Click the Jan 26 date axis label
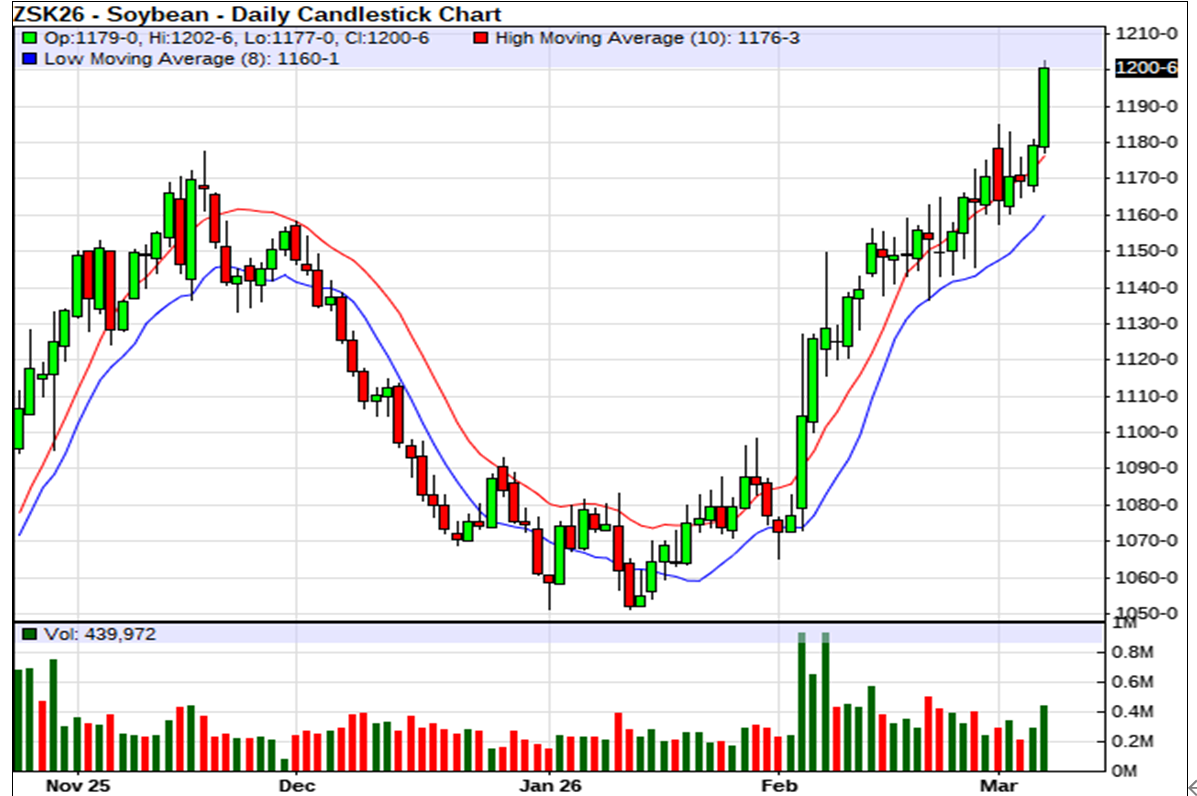Viewport: 1197px width, 796px height. 550,784
